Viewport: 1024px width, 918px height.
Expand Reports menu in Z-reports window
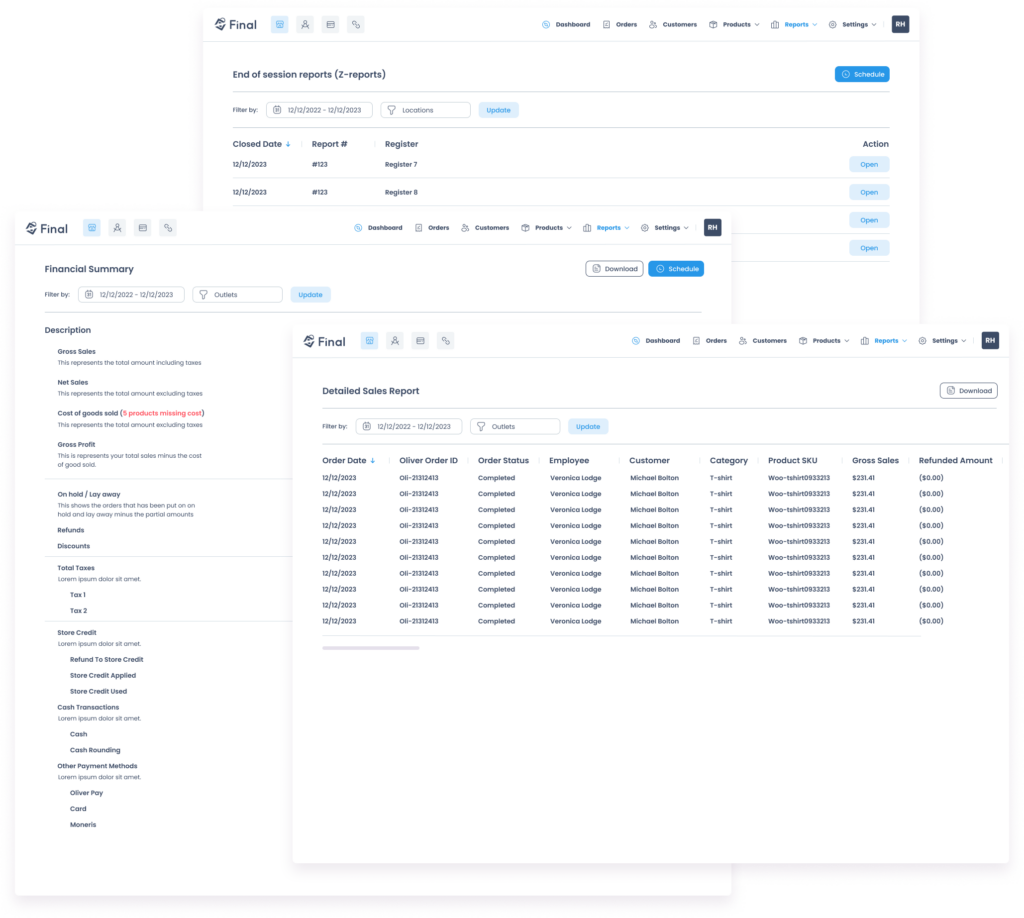[794, 25]
